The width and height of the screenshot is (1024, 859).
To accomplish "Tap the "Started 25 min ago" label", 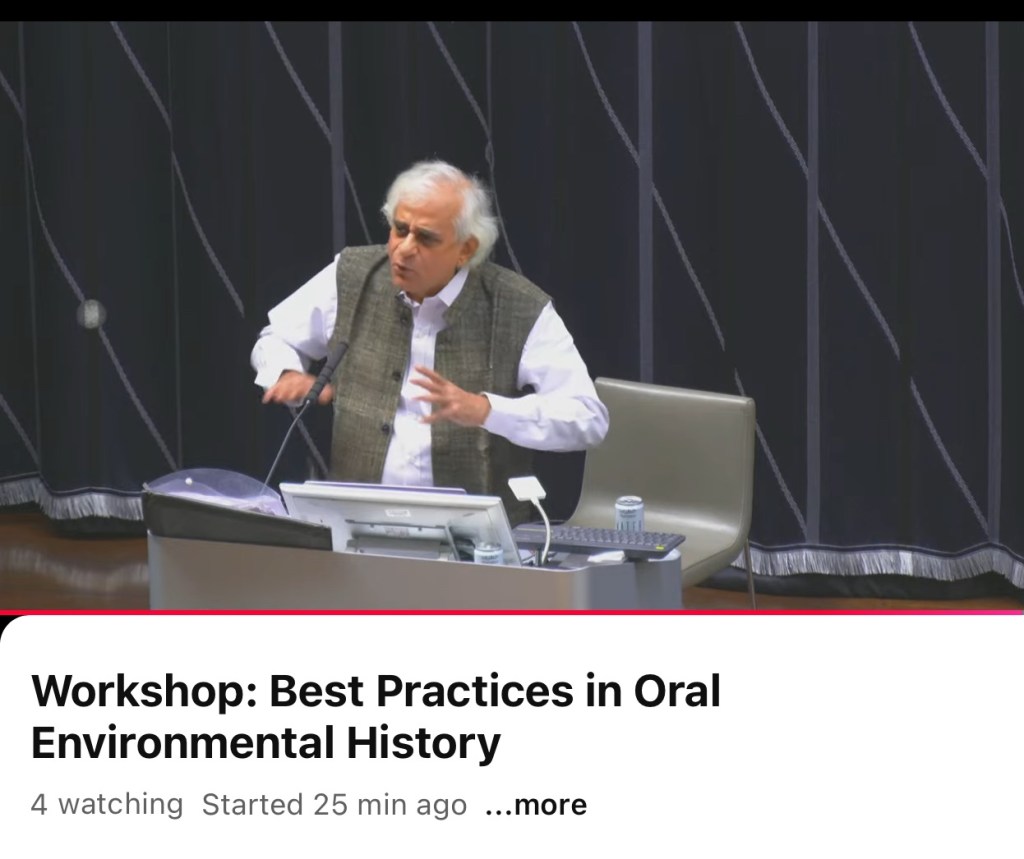I will pyautogui.click(x=334, y=805).
